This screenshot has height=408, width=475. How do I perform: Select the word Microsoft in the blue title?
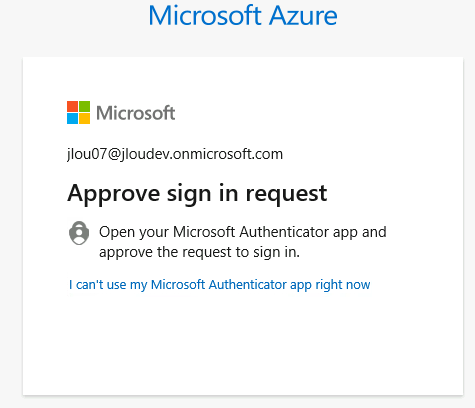(x=205, y=15)
